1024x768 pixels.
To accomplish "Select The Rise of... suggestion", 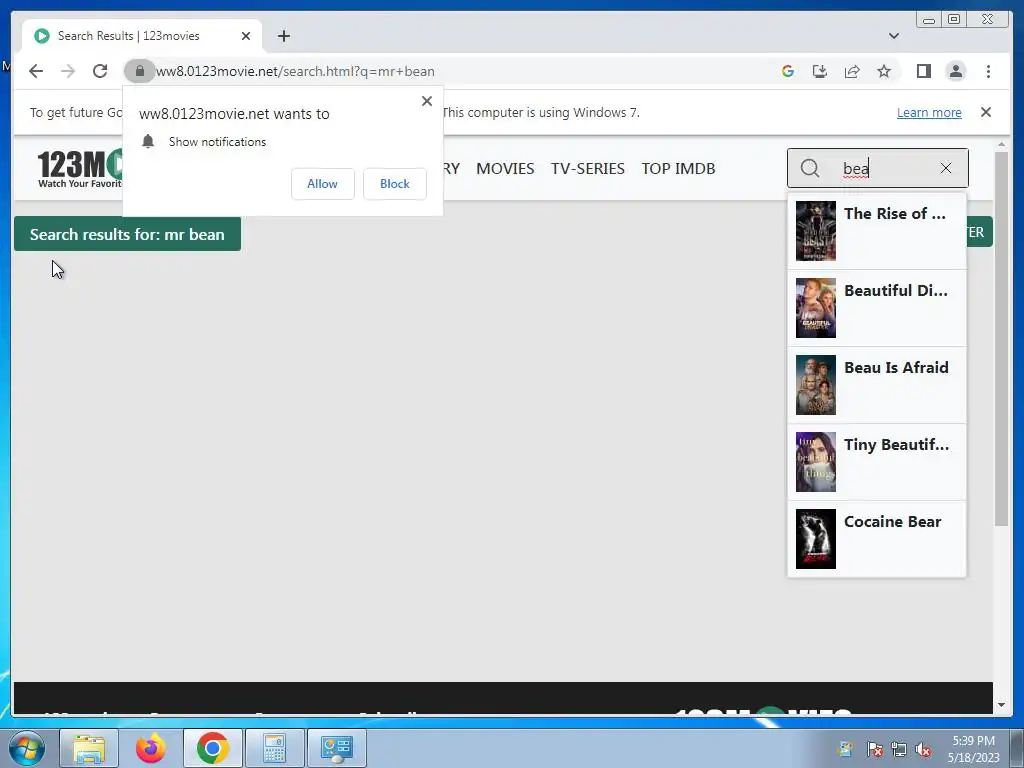I will coord(877,231).
